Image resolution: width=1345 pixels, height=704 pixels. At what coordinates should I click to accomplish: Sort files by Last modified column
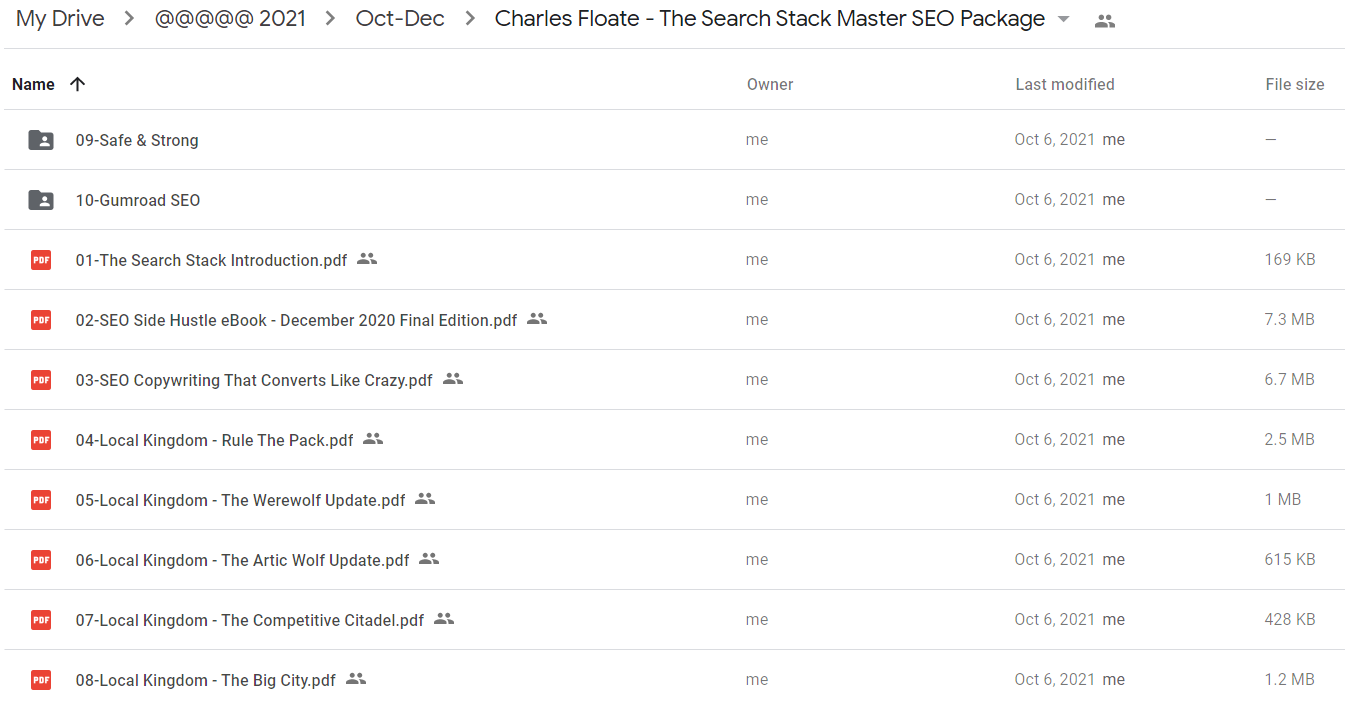tap(1065, 85)
